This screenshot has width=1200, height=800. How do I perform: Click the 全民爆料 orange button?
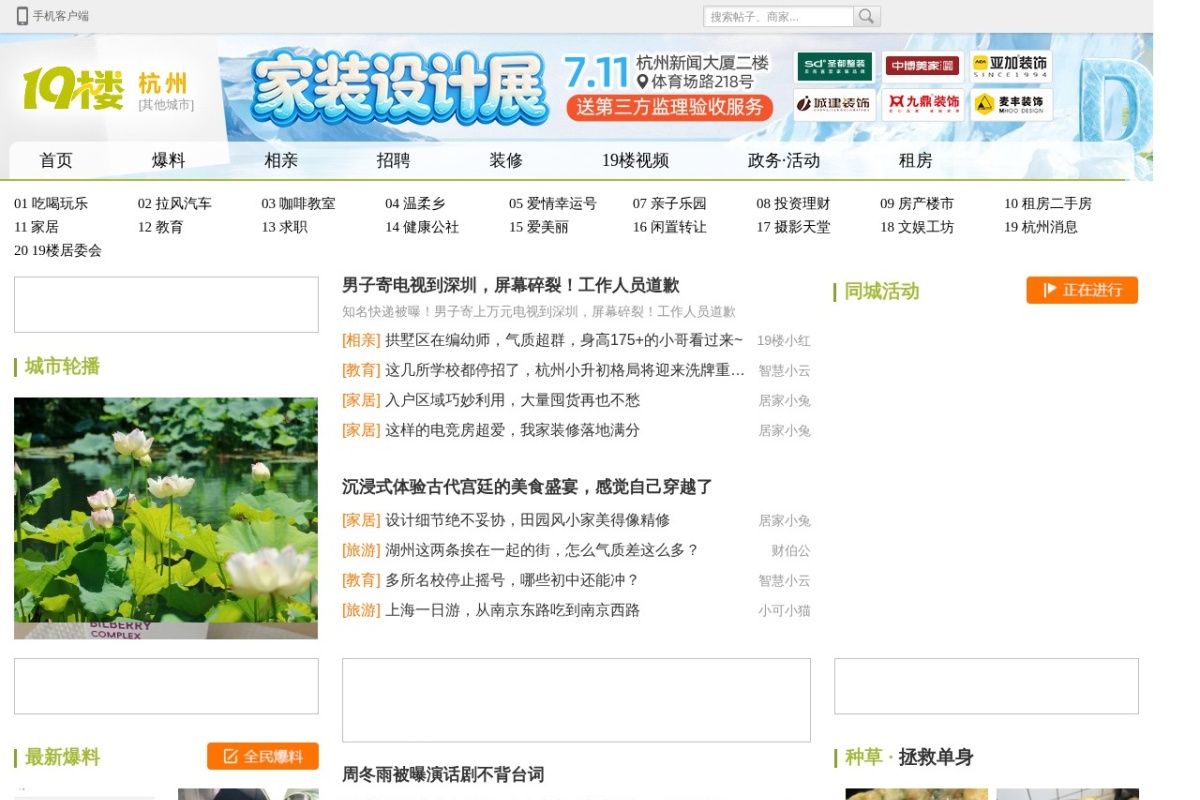263,756
